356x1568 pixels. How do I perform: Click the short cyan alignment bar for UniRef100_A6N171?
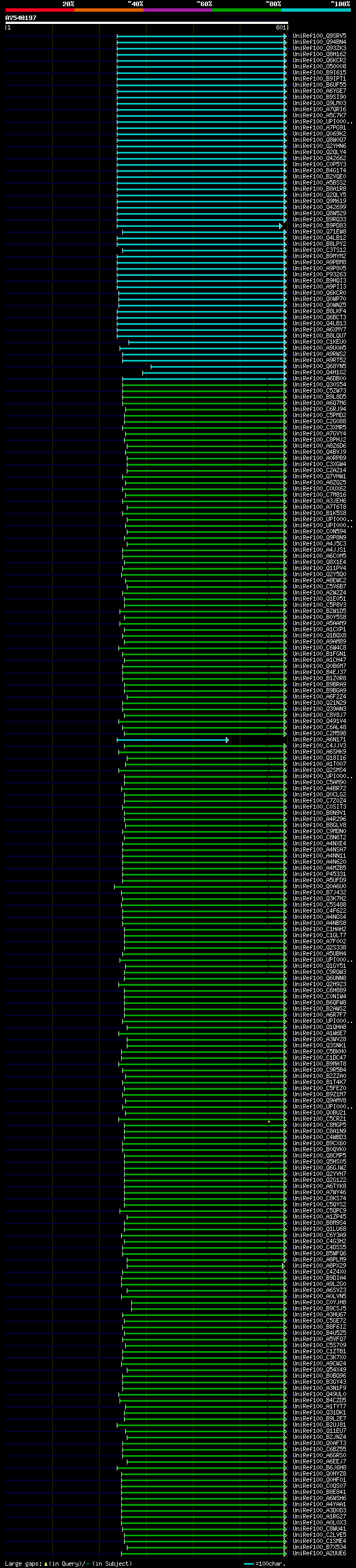pyautogui.click(x=173, y=740)
